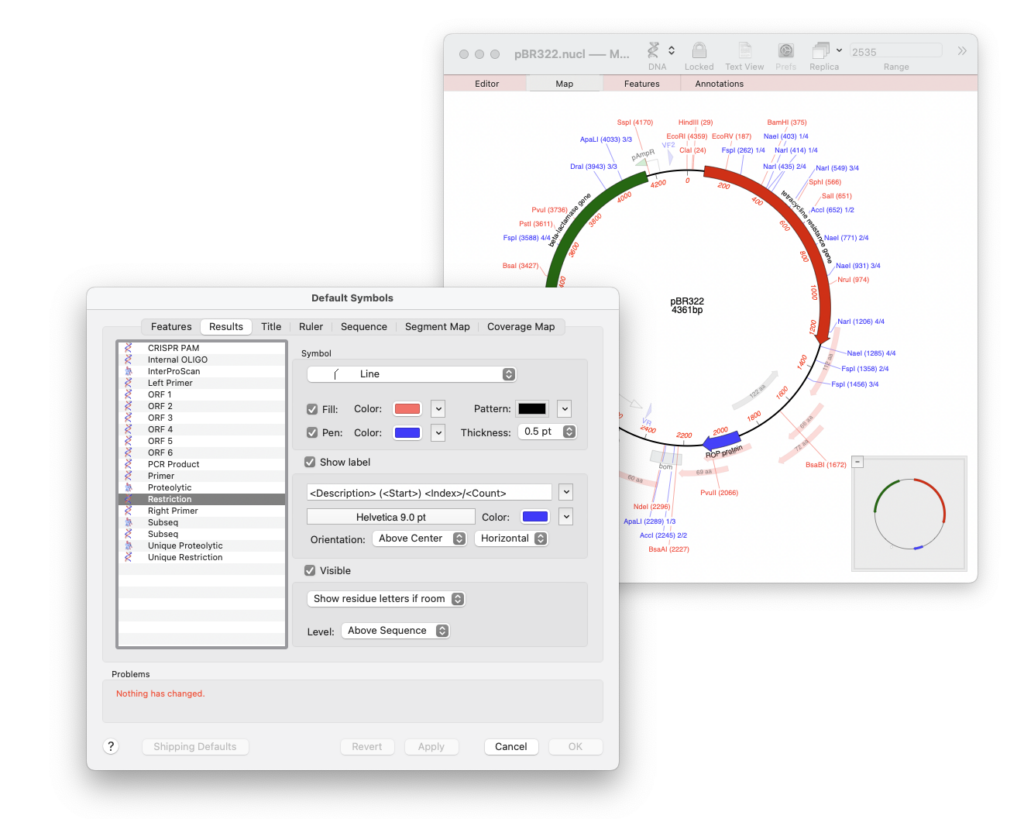Open the Show residue letters dropdown

coord(387,599)
